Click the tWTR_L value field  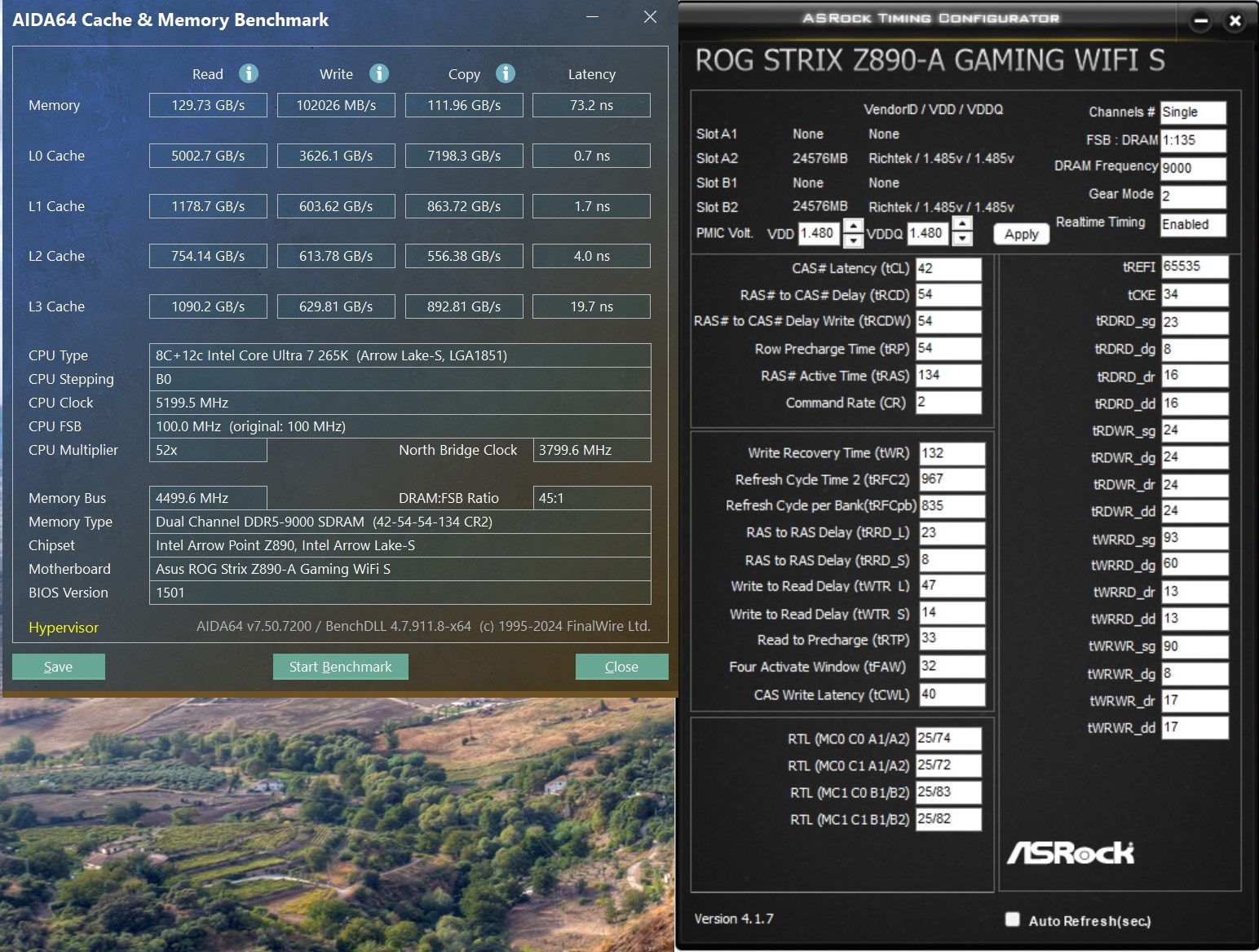952,586
